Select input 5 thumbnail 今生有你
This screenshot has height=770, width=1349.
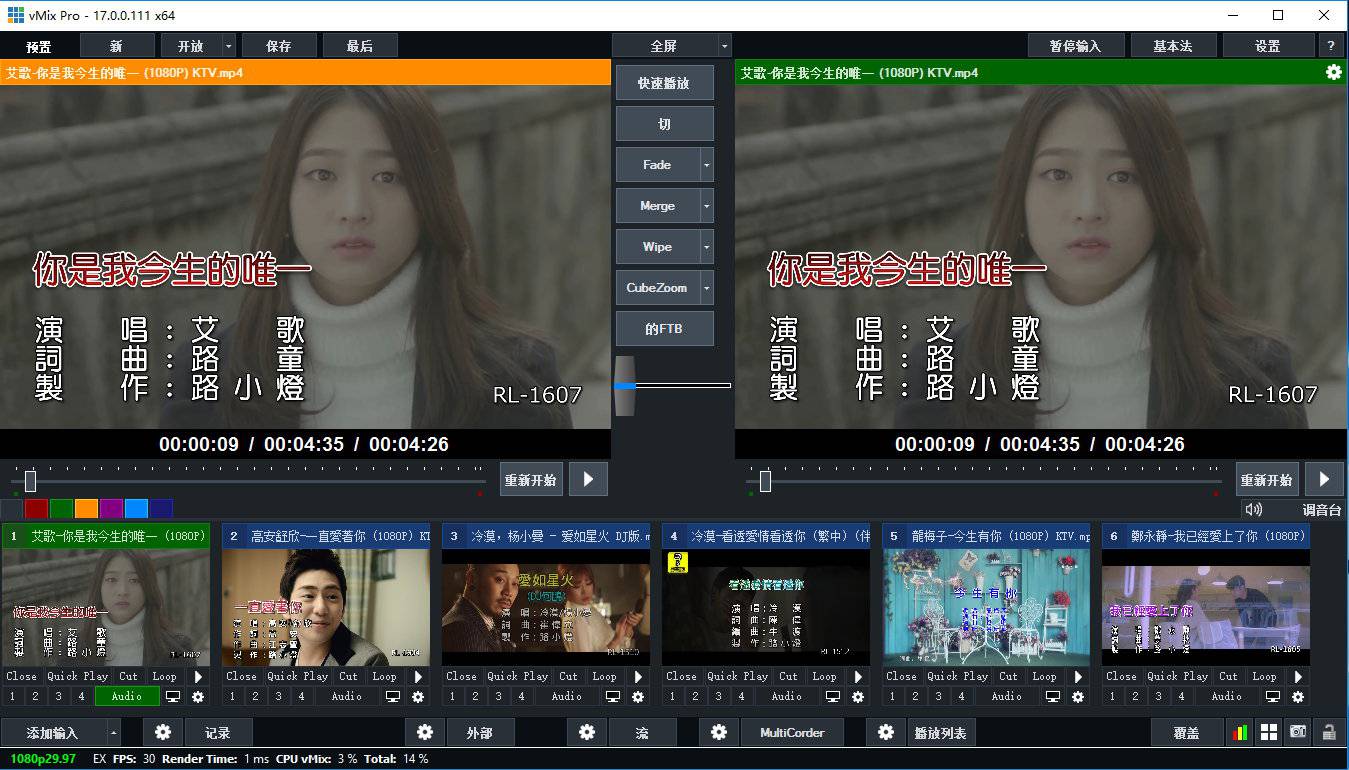[986, 607]
